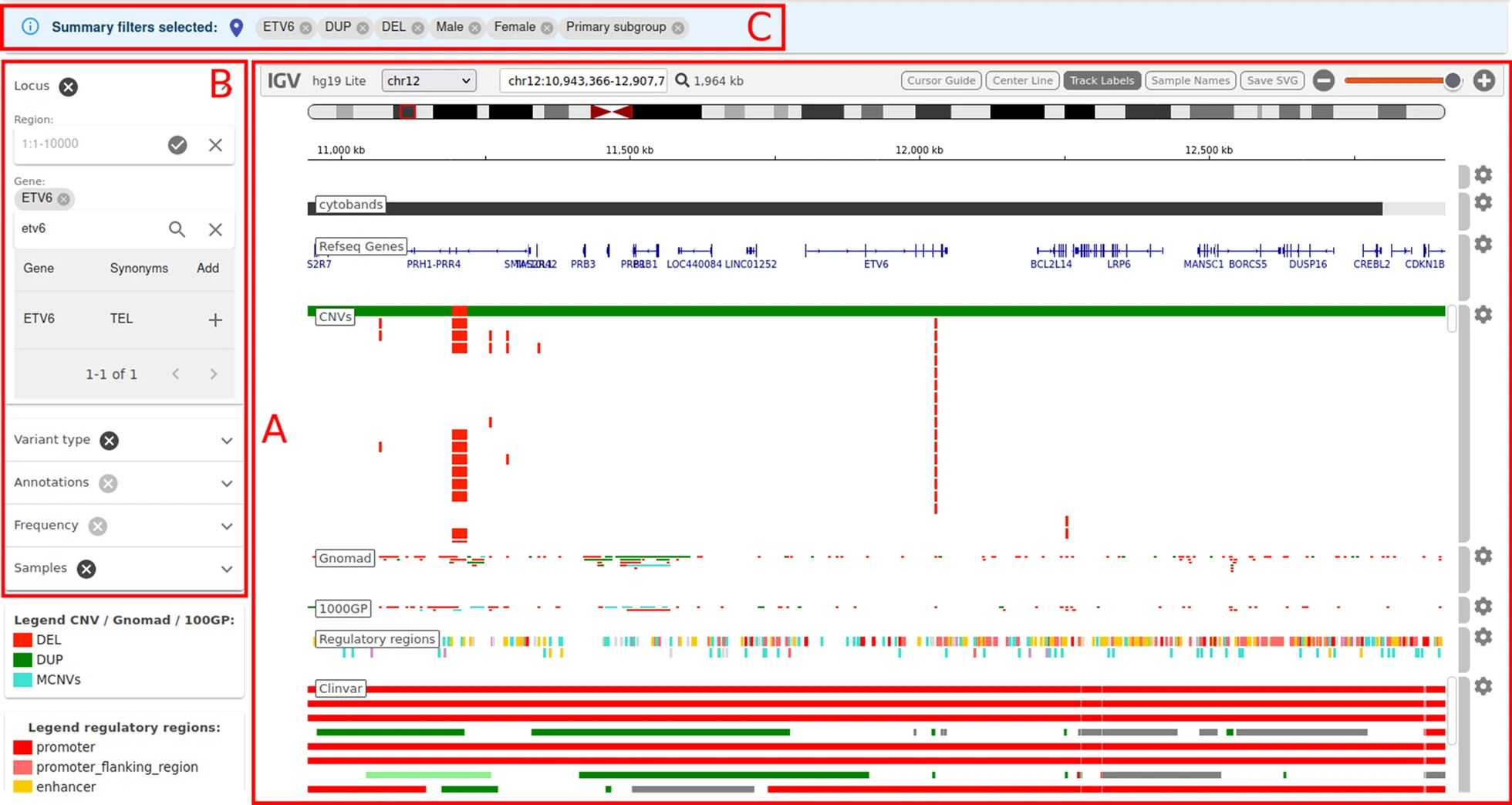Screen dimensions: 1512x805
Task: Open the Clinvar track settings gear
Action: pos(1483,686)
